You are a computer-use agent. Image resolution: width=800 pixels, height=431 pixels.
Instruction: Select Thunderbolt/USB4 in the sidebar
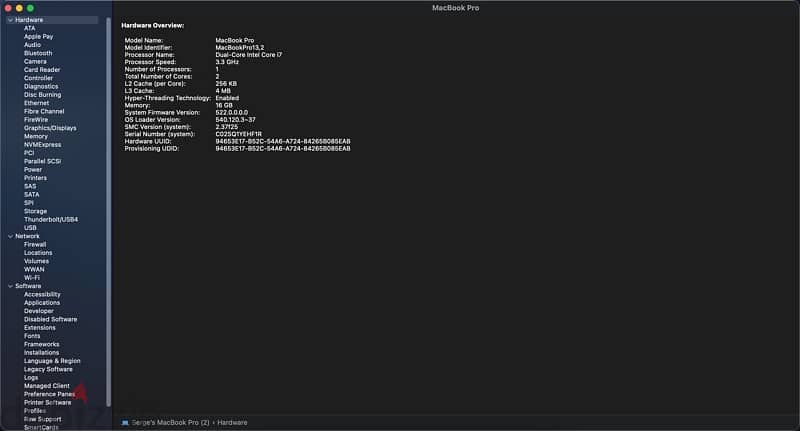pos(51,219)
